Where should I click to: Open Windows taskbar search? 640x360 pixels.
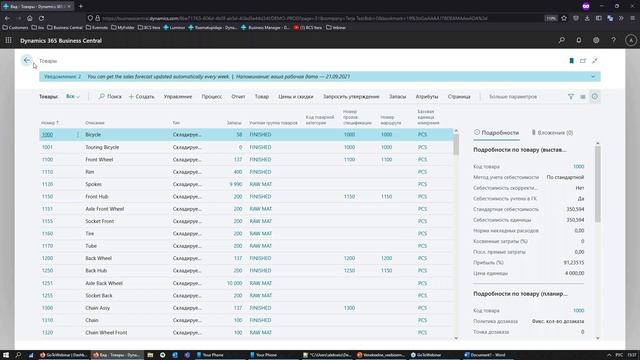18,355
